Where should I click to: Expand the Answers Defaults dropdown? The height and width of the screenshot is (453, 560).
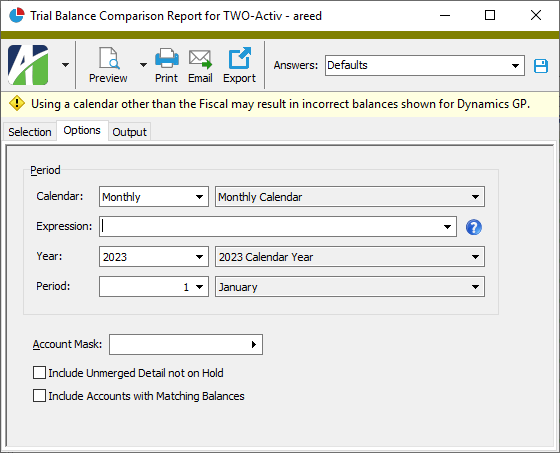click(x=515, y=66)
